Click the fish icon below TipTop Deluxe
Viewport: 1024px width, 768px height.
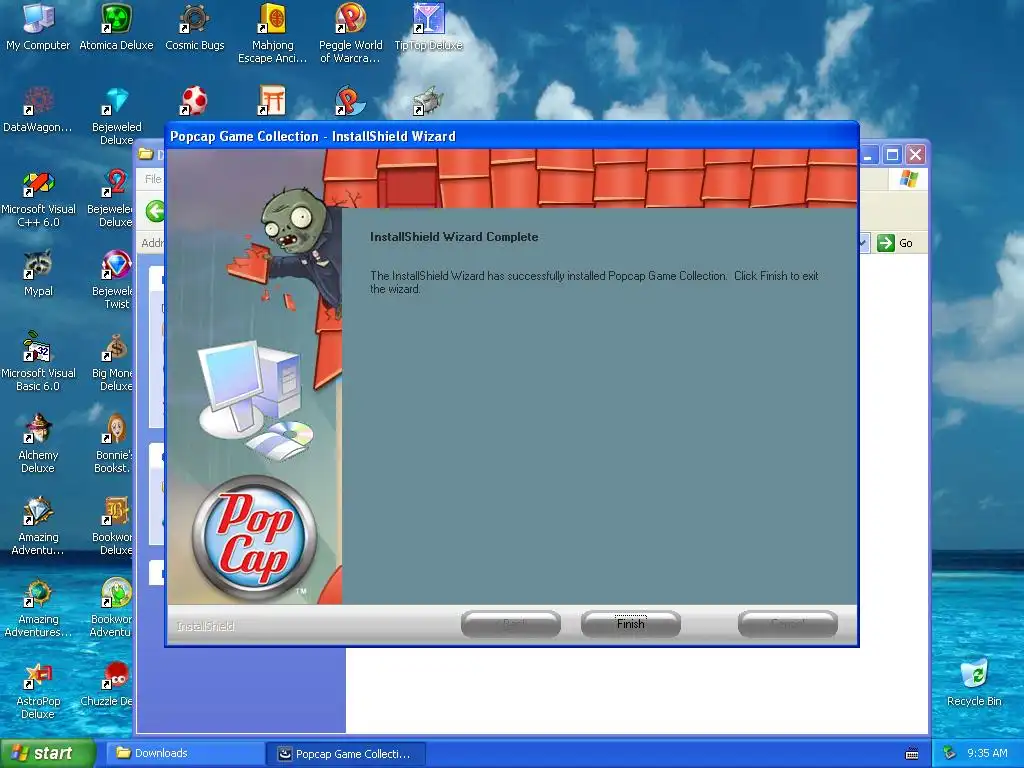(428, 101)
